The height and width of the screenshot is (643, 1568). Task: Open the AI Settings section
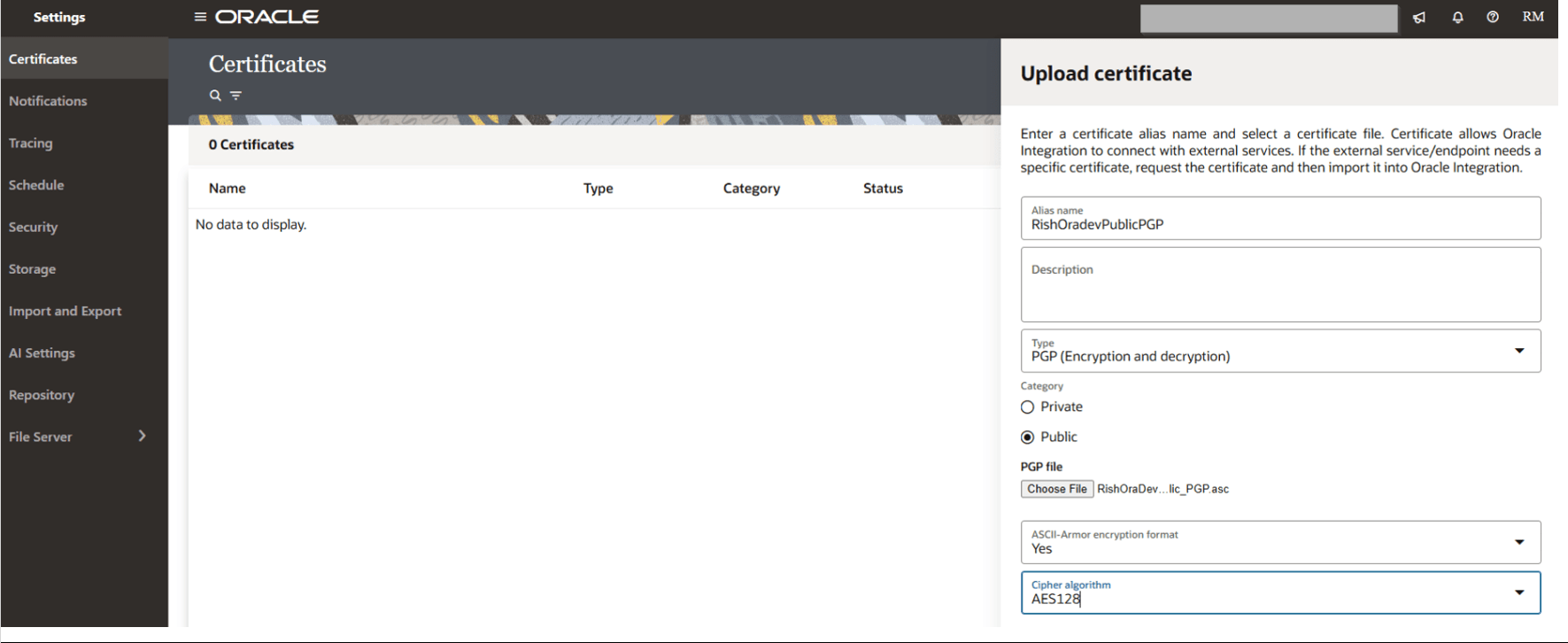[42, 352]
